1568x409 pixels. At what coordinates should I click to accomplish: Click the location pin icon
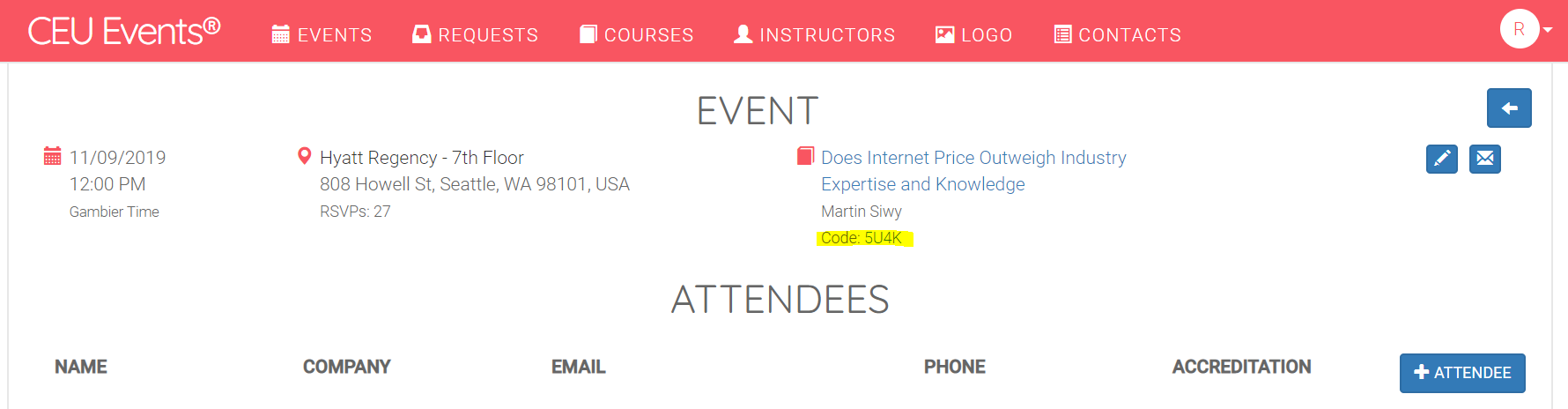(305, 156)
